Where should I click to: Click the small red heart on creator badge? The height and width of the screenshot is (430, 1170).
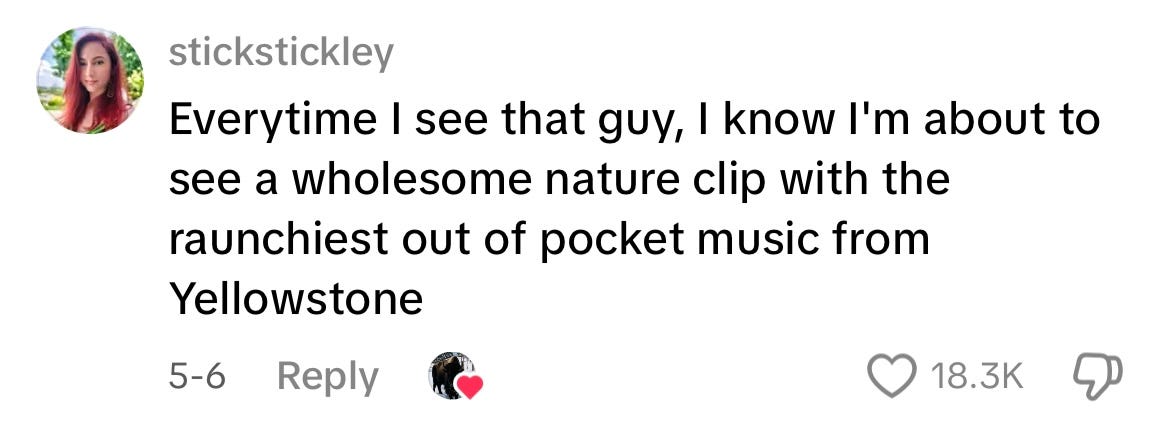pyautogui.click(x=470, y=387)
